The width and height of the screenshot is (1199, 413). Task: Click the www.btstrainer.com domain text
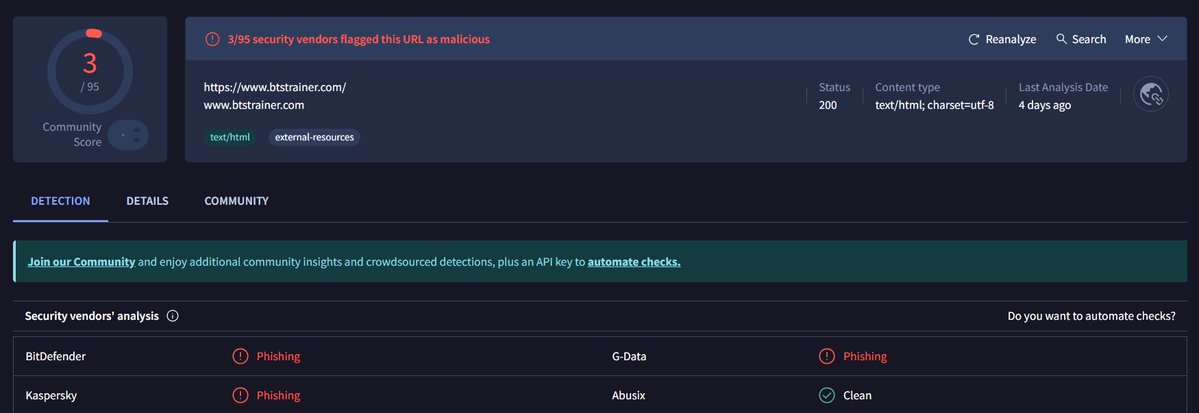254,106
